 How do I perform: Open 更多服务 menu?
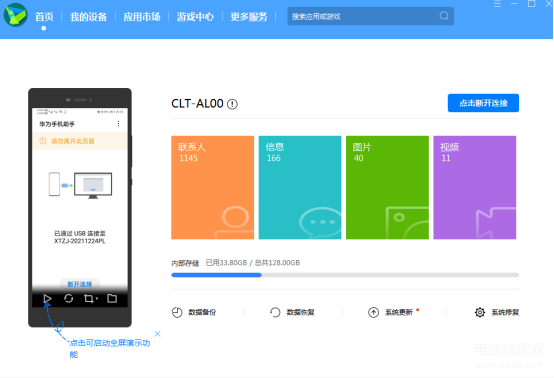(249, 17)
